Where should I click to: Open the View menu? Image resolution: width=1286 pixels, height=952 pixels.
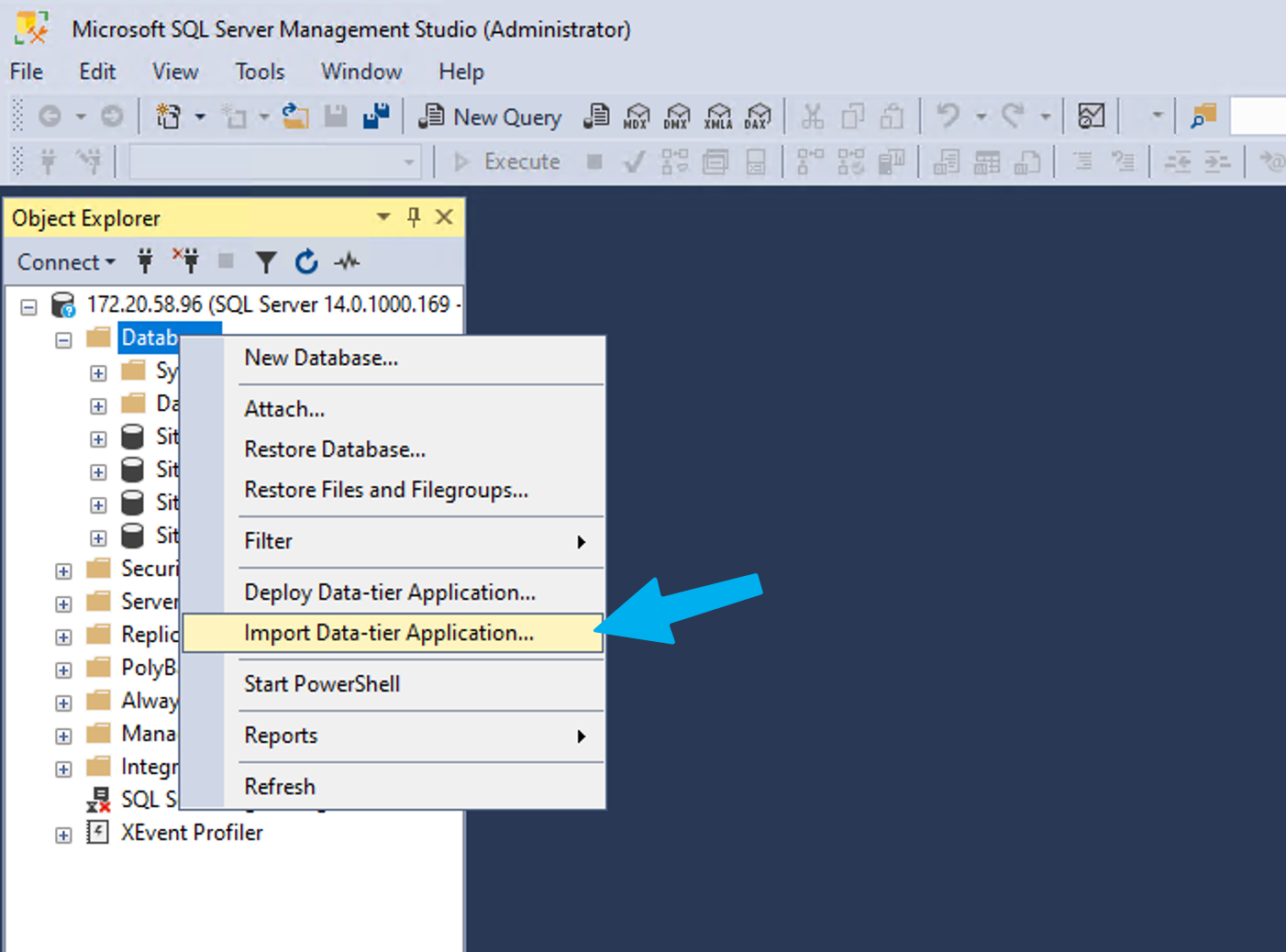[175, 72]
